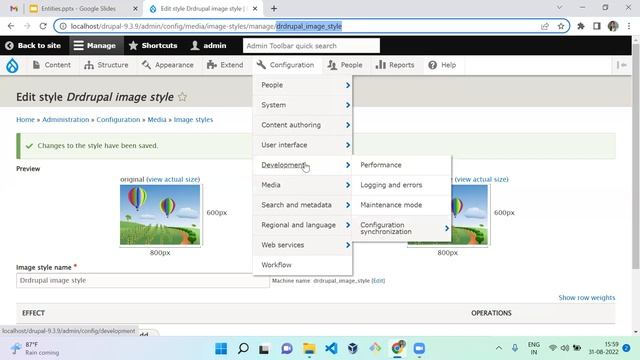The width and height of the screenshot is (640, 360).
Task: Click the Image style name field
Action: 143,280
